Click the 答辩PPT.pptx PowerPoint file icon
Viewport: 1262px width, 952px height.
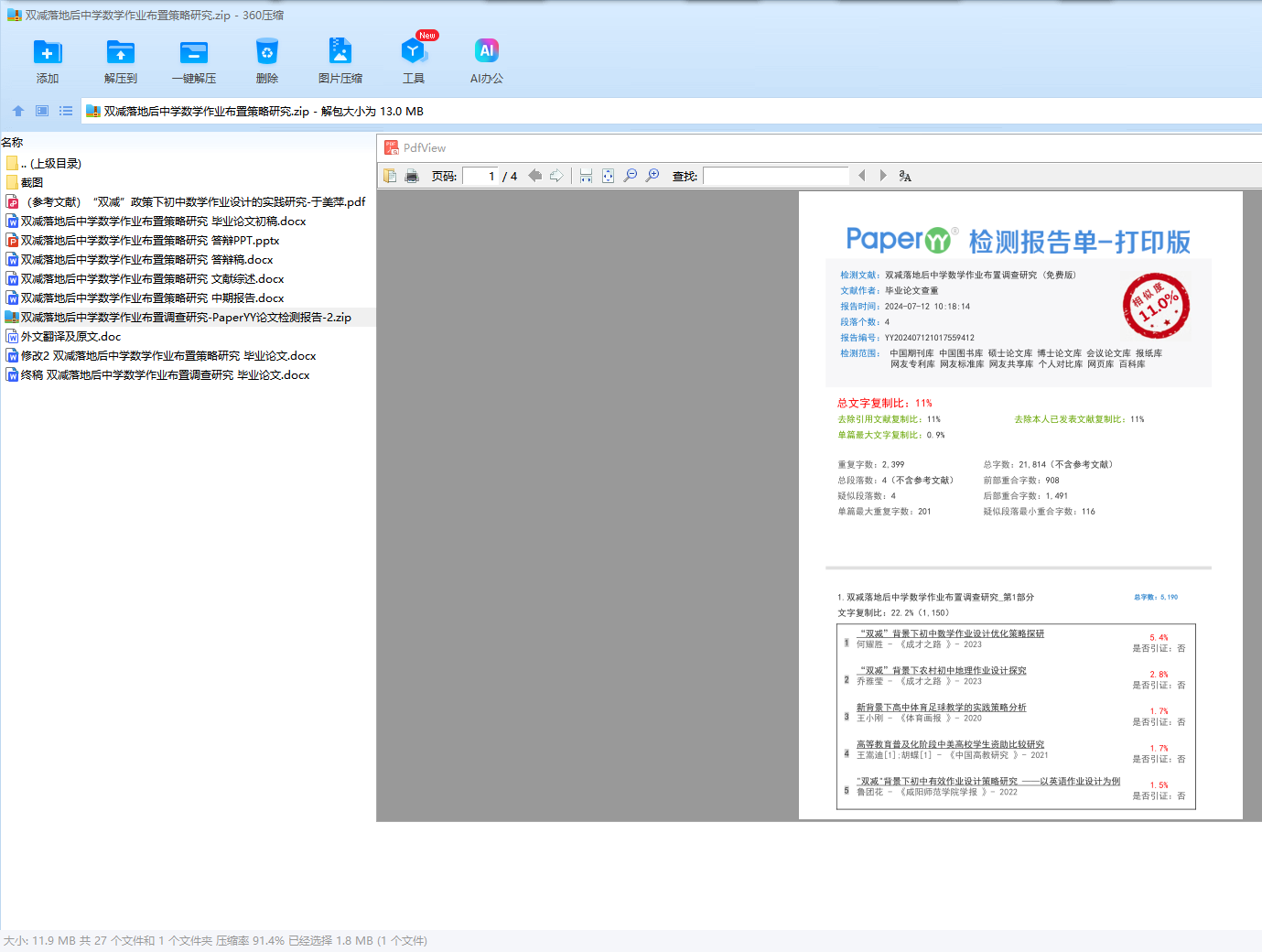pyautogui.click(x=13, y=241)
